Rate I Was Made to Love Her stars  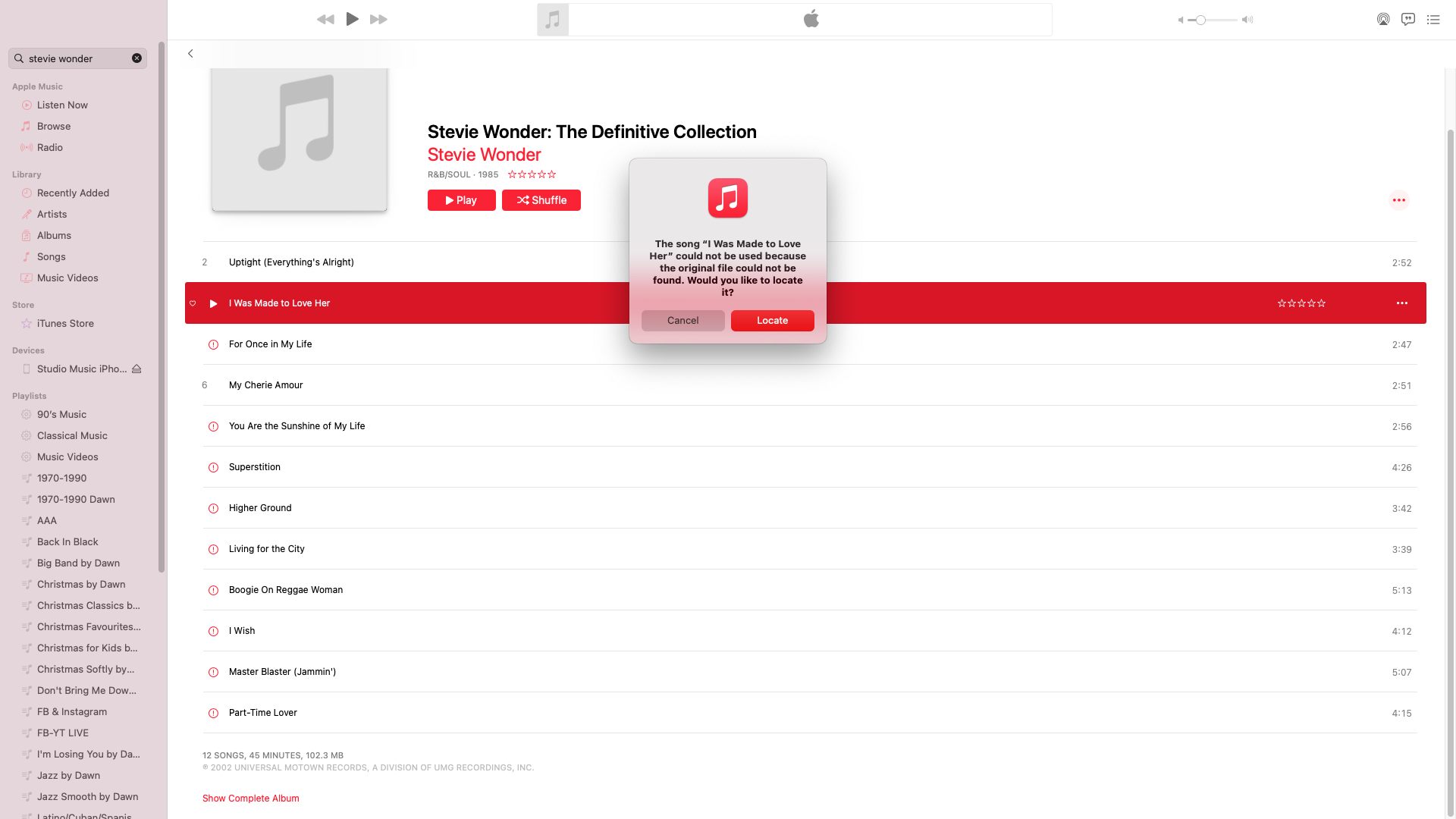1301,303
